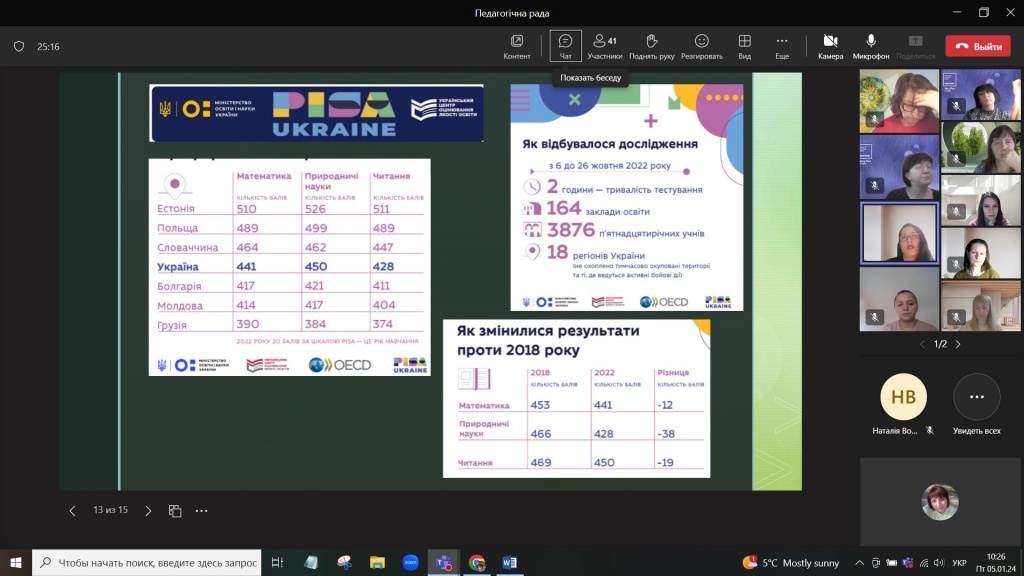1024x576 pixels.
Task: Switch to Microsoft Teams taskbar icon
Action: tap(443, 562)
